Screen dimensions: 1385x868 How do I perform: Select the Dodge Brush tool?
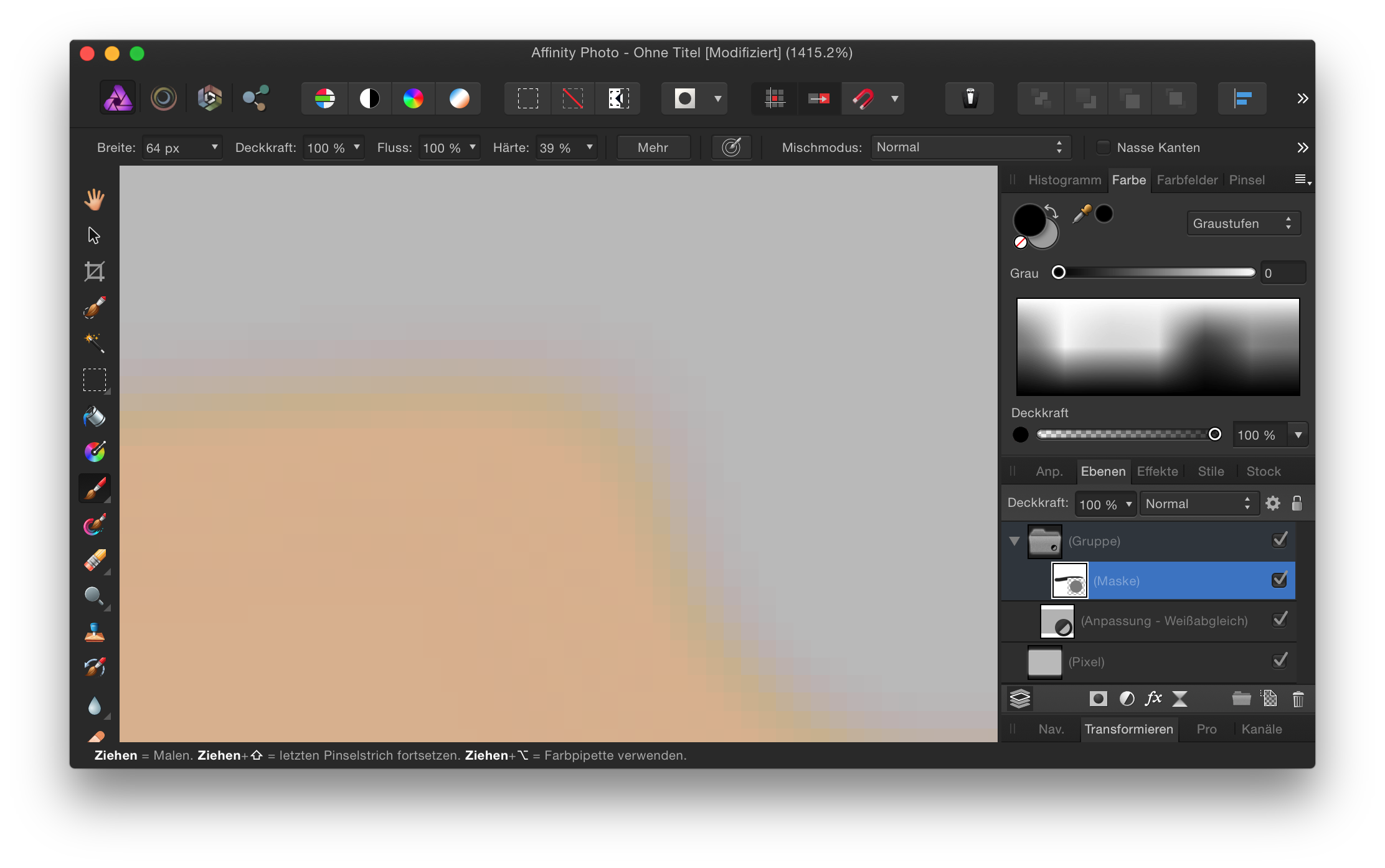coord(95,597)
